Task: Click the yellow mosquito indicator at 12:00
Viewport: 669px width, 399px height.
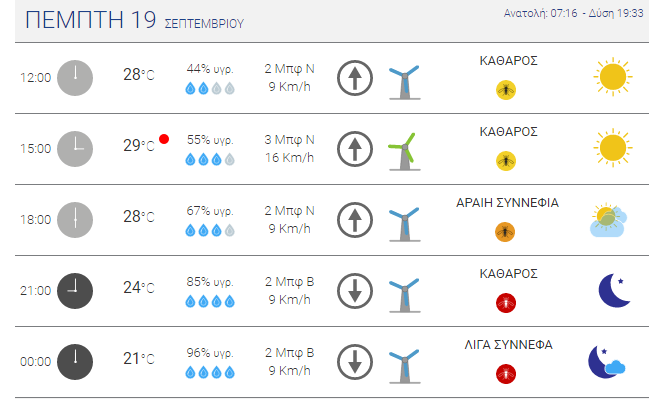Action: click(x=506, y=90)
